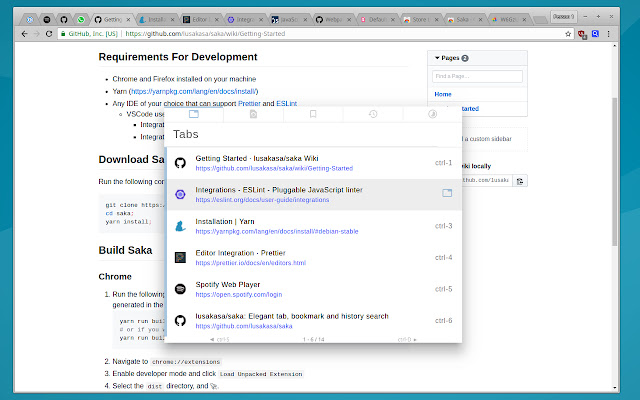Image resolution: width=640 pixels, height=400 pixels.
Task: Reload the page with refresh icon
Action: (x=54, y=34)
